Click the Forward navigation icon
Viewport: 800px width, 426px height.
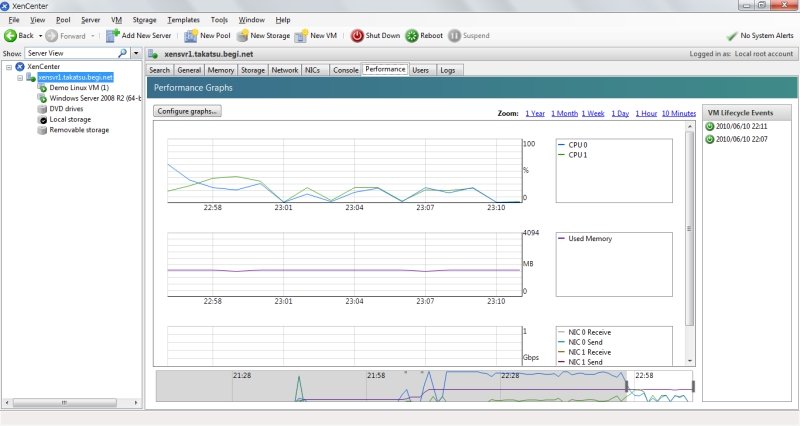[x=52, y=36]
